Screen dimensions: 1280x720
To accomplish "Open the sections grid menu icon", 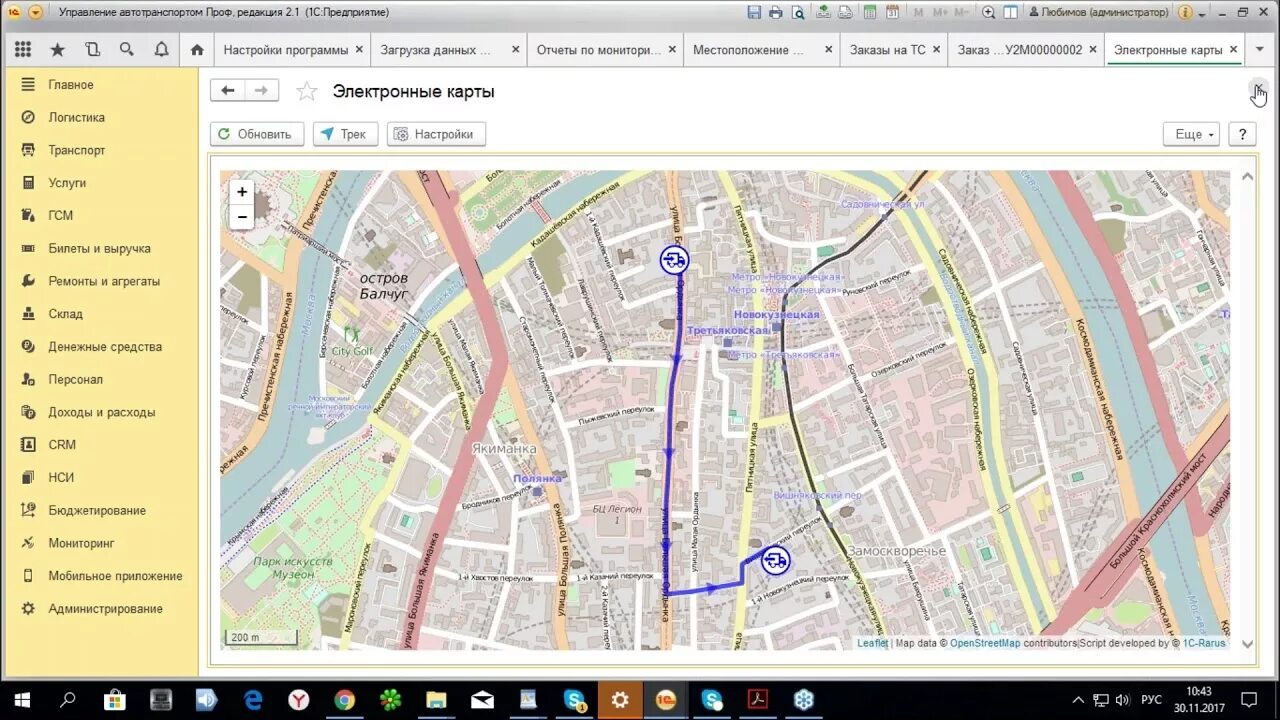I will (23, 49).
